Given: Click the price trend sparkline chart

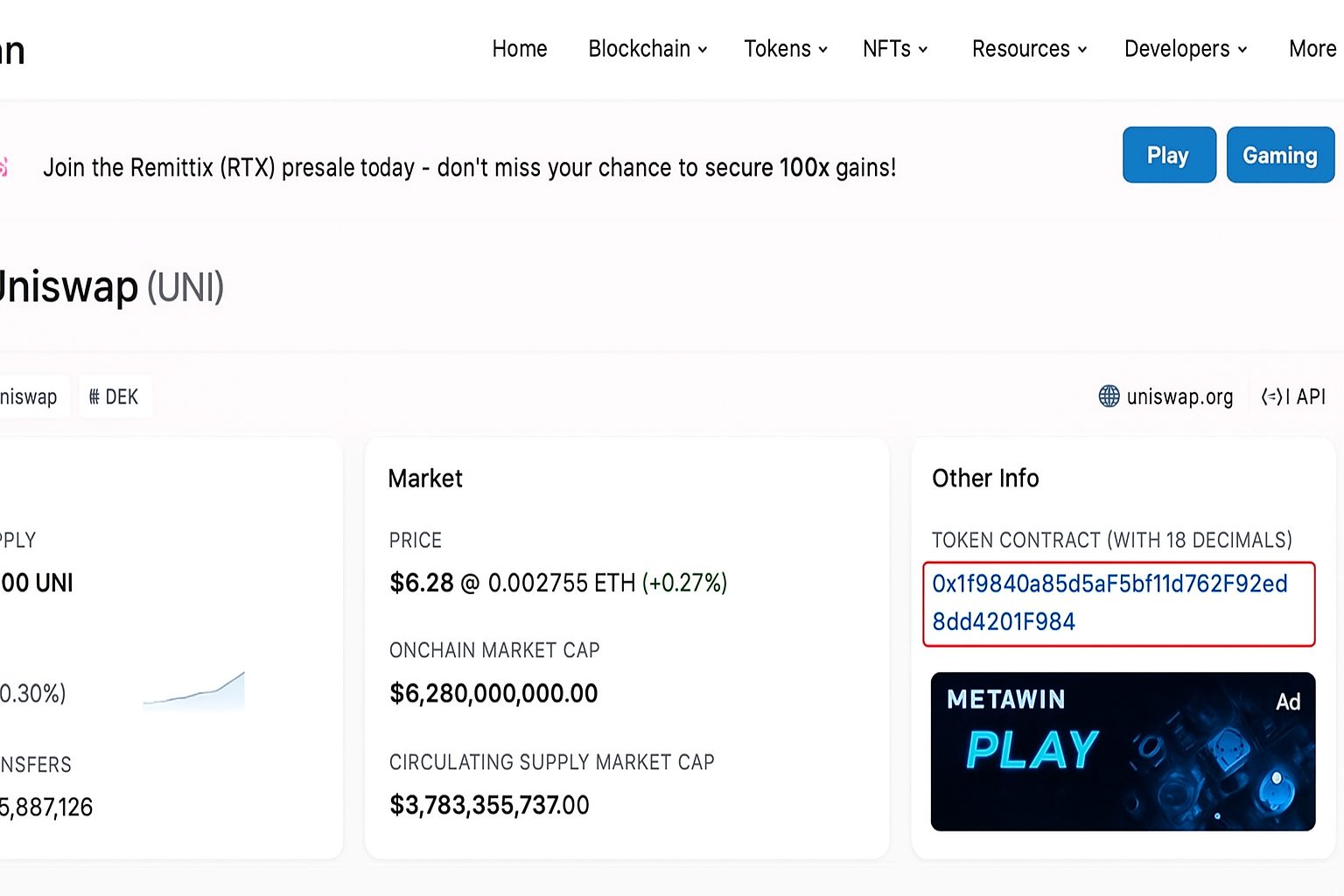Looking at the screenshot, I should (x=193, y=689).
